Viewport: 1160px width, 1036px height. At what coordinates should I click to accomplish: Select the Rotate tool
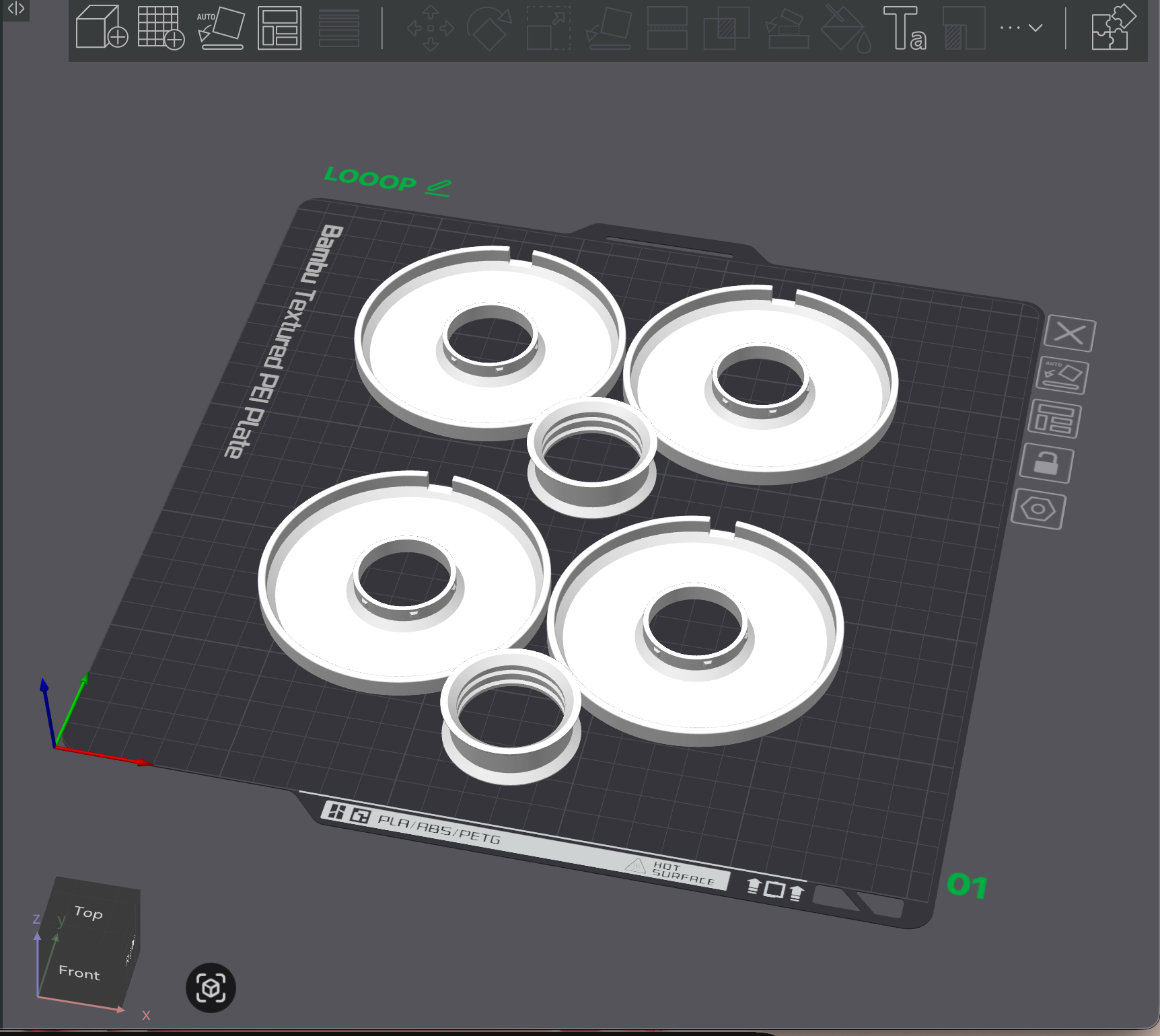[x=490, y=28]
